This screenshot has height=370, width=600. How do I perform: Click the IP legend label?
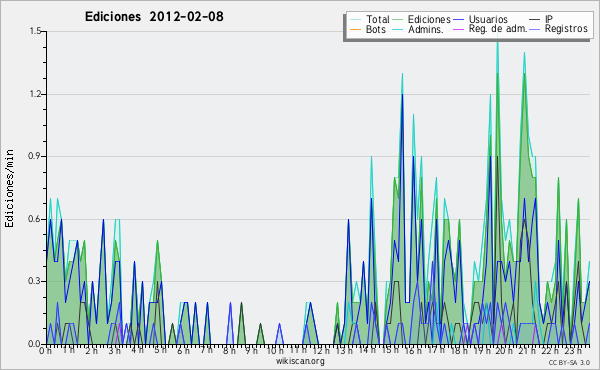pyautogui.click(x=549, y=19)
